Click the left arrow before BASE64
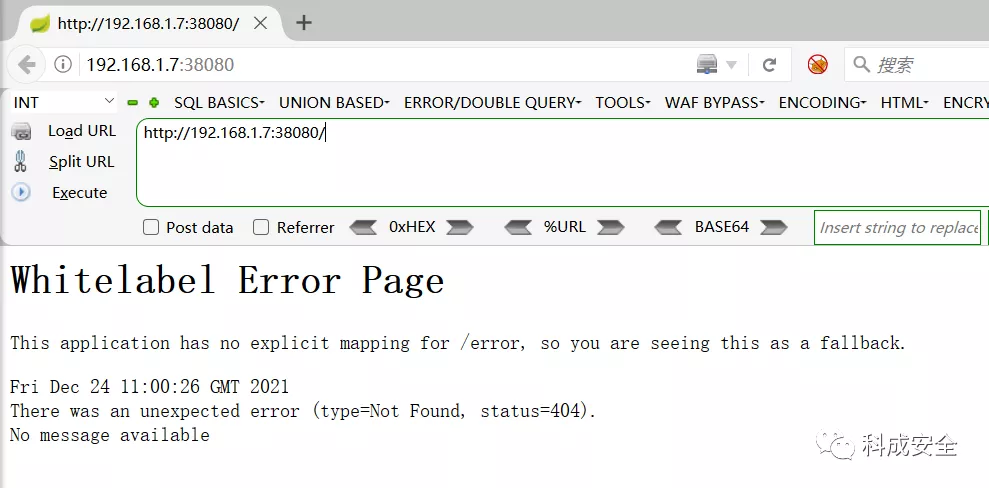 (668, 227)
